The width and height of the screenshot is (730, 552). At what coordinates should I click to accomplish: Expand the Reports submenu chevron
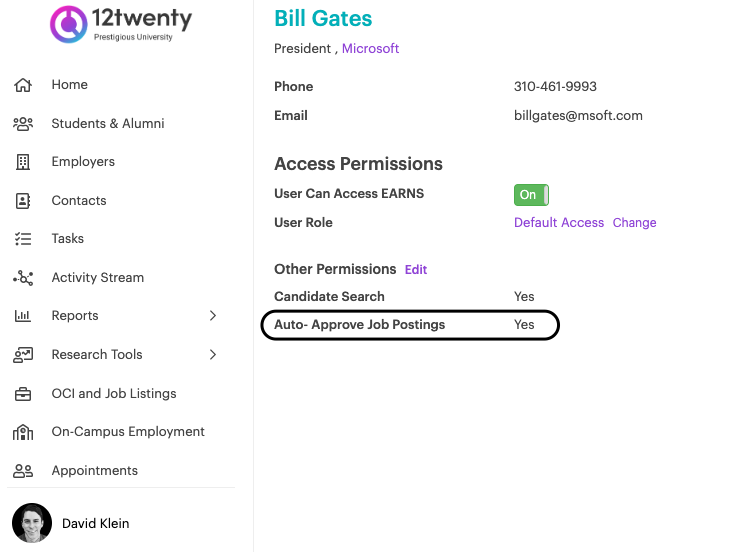pyautogui.click(x=213, y=316)
